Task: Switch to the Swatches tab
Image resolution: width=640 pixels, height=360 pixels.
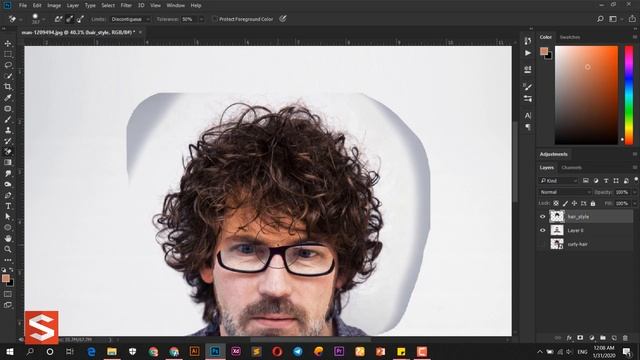Action: coord(570,37)
